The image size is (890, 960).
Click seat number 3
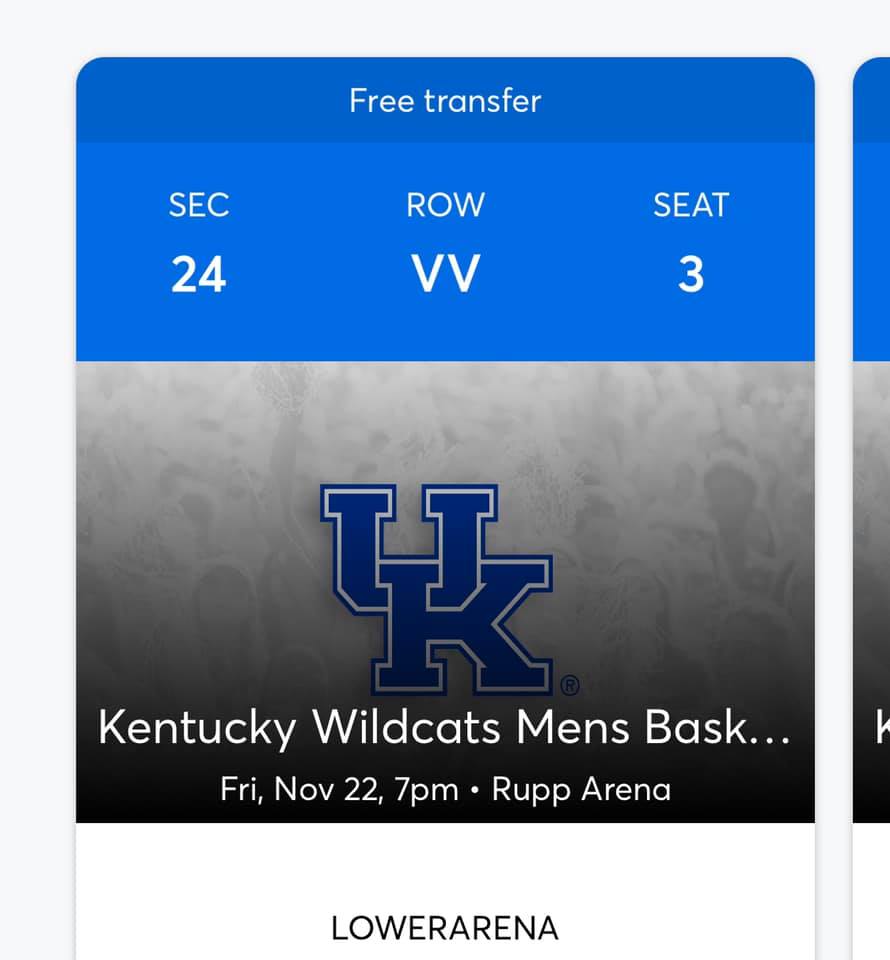pos(691,275)
